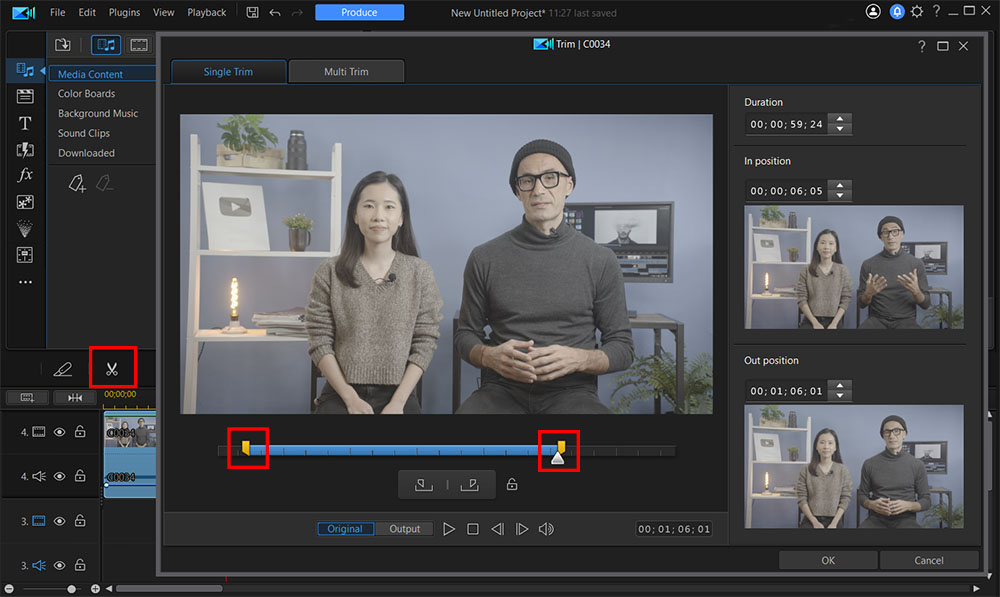Increase Duration with the up stepper arrow
1000x597 pixels.
click(x=841, y=119)
